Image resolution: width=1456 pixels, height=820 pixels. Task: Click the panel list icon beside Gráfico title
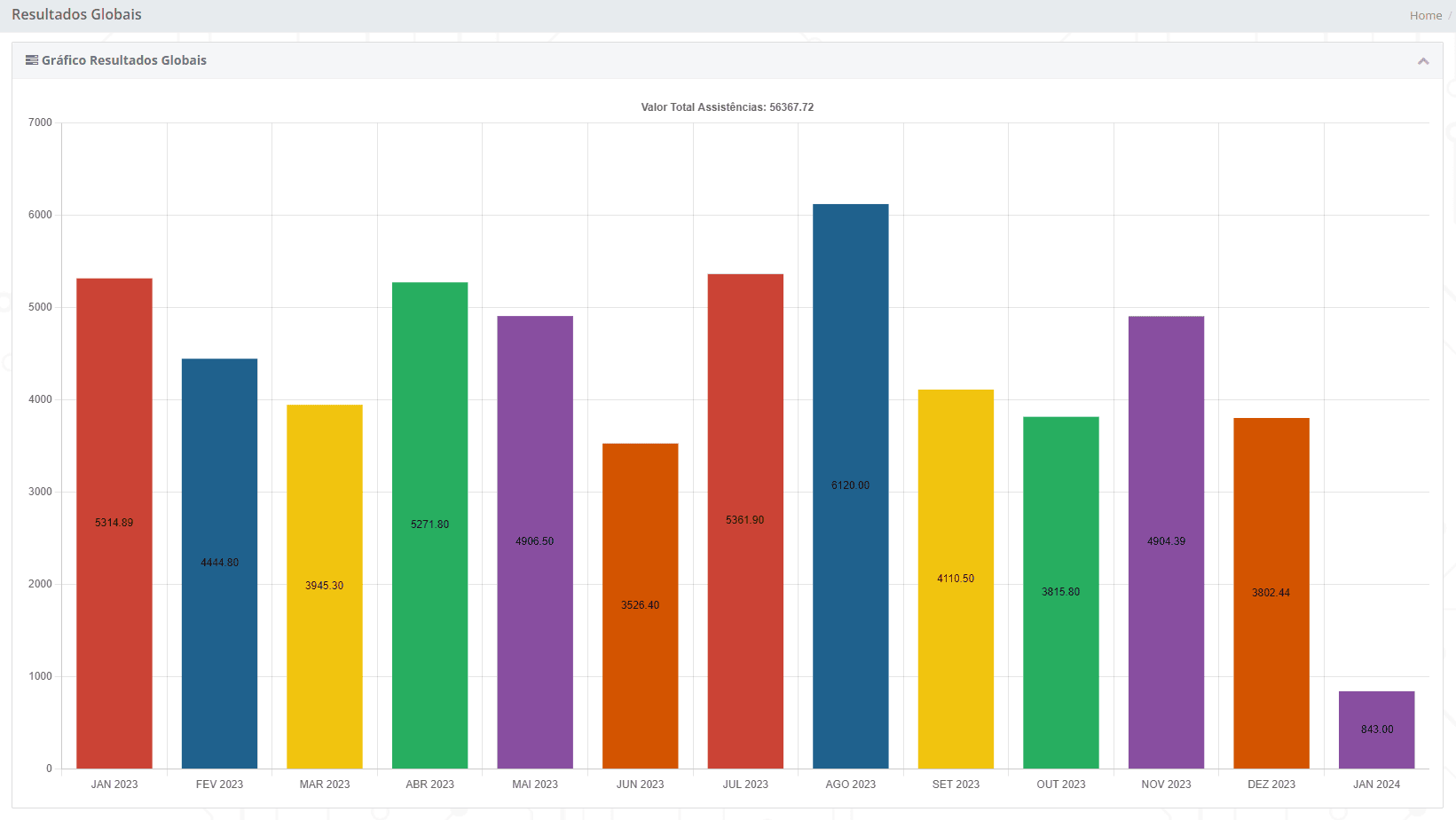point(32,60)
